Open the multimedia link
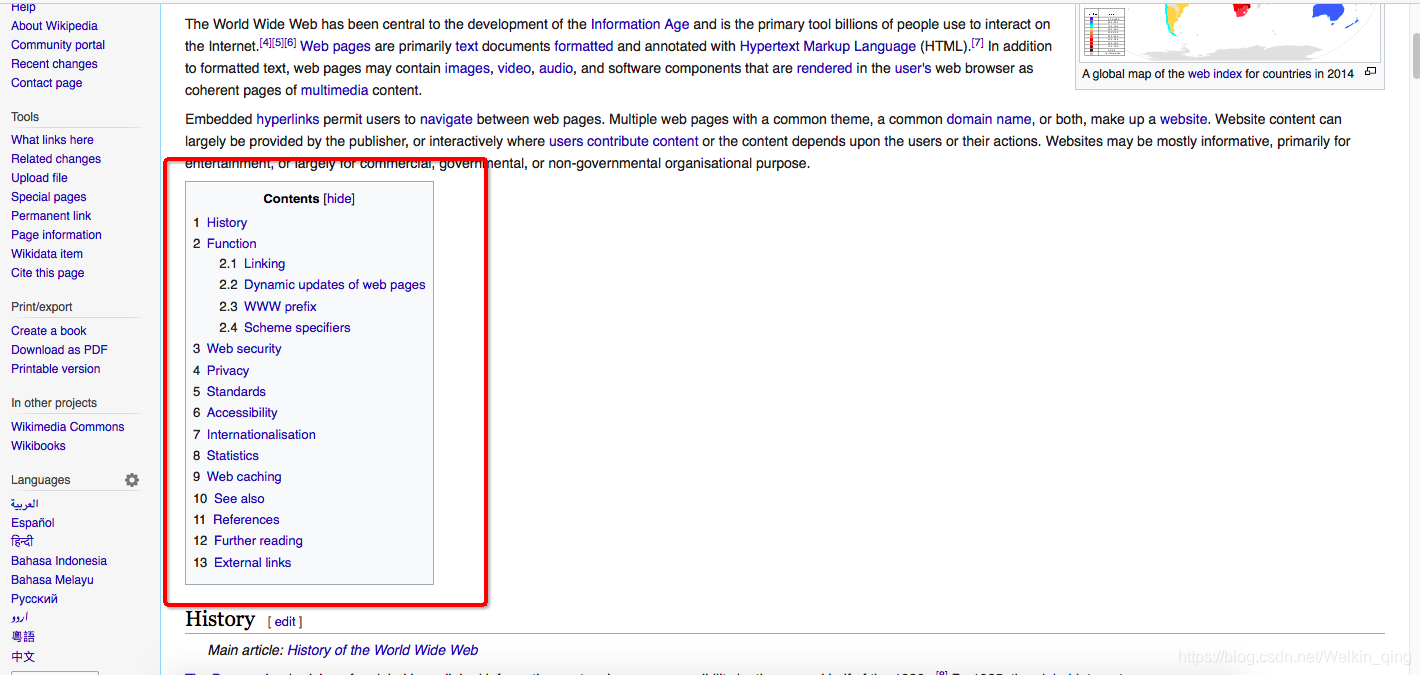Image resolution: width=1420 pixels, height=675 pixels. 335,90
